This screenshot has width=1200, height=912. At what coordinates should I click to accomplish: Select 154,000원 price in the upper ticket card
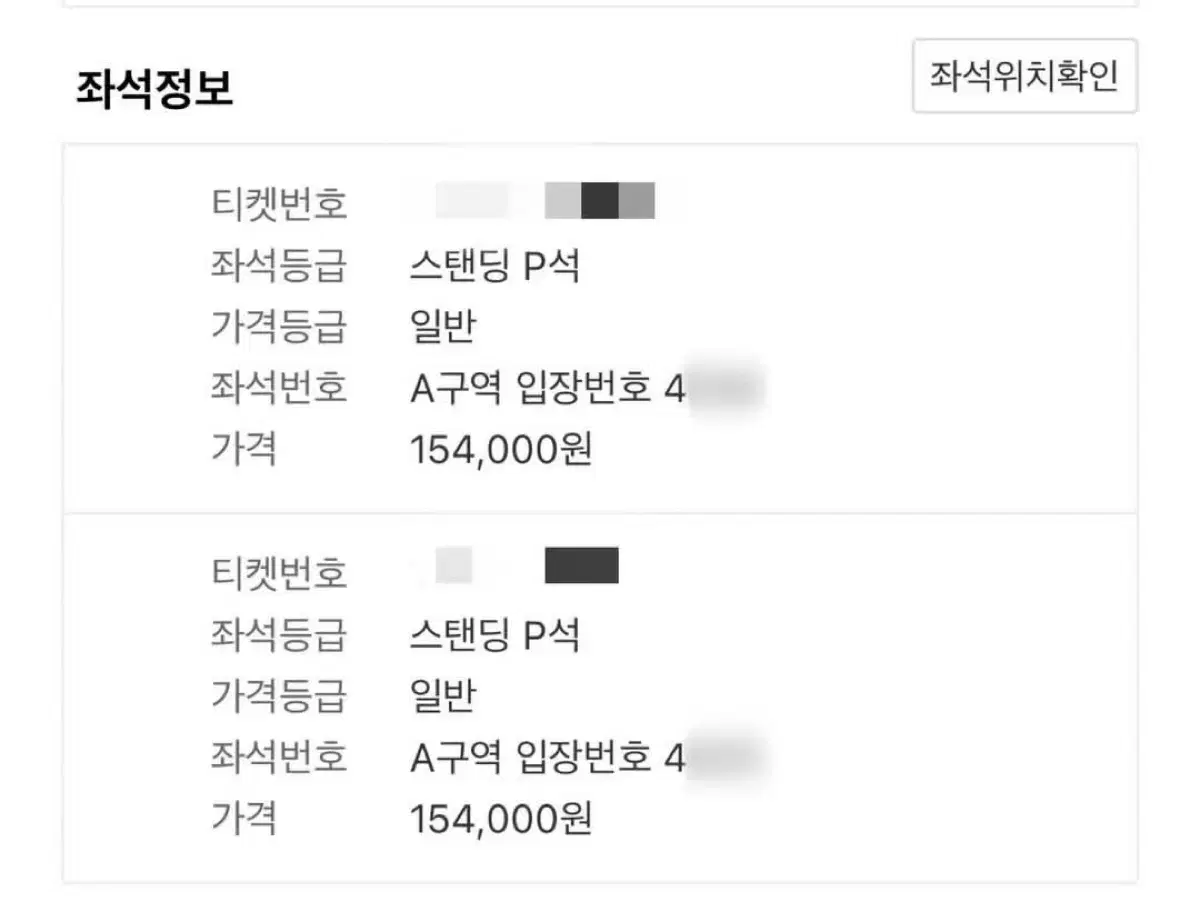tap(501, 450)
